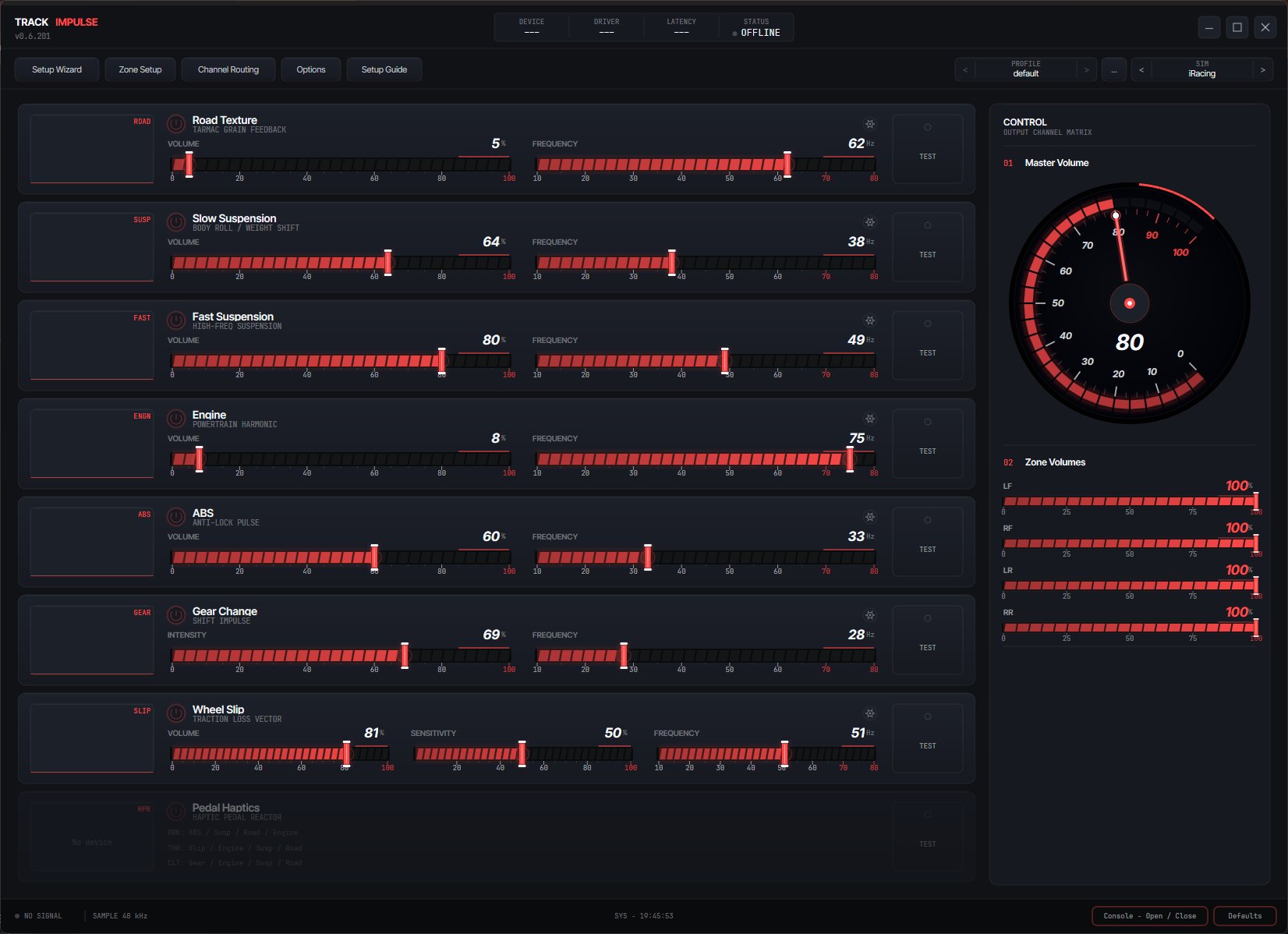Image resolution: width=1288 pixels, height=934 pixels.
Task: Toggle Engine effect power button
Action: (x=176, y=418)
